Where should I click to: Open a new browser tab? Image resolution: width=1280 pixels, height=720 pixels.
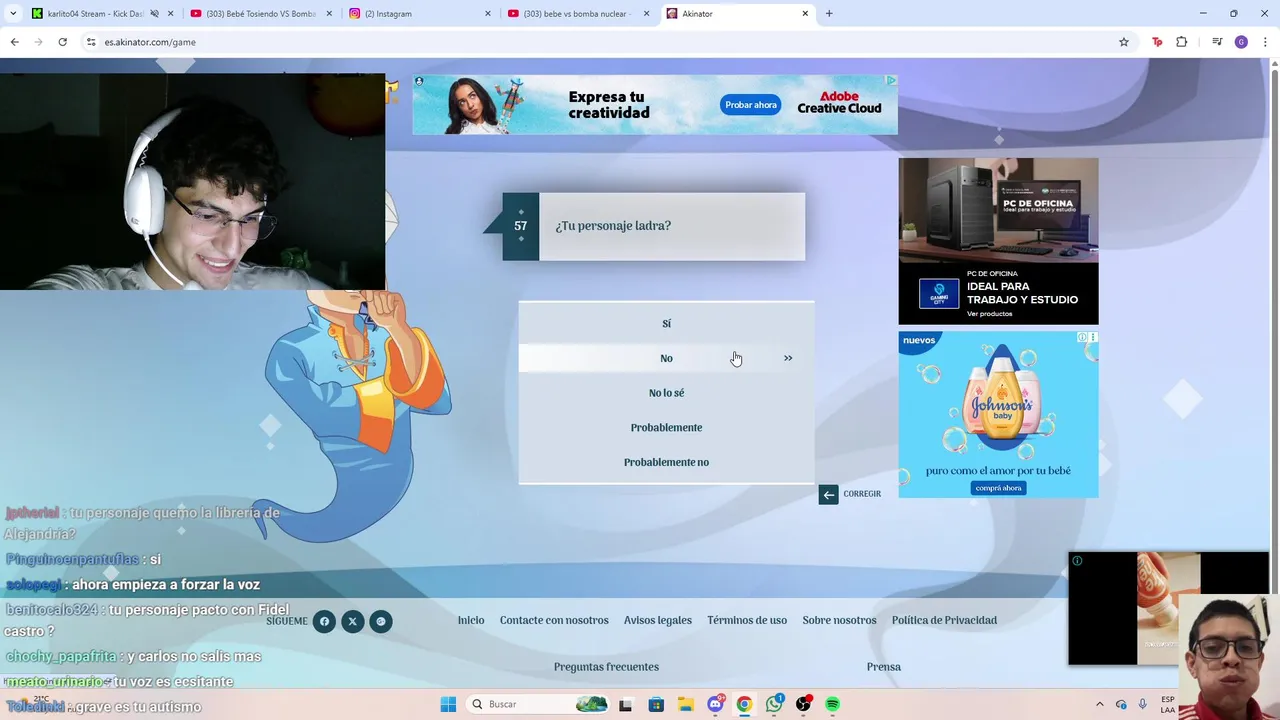(x=829, y=14)
